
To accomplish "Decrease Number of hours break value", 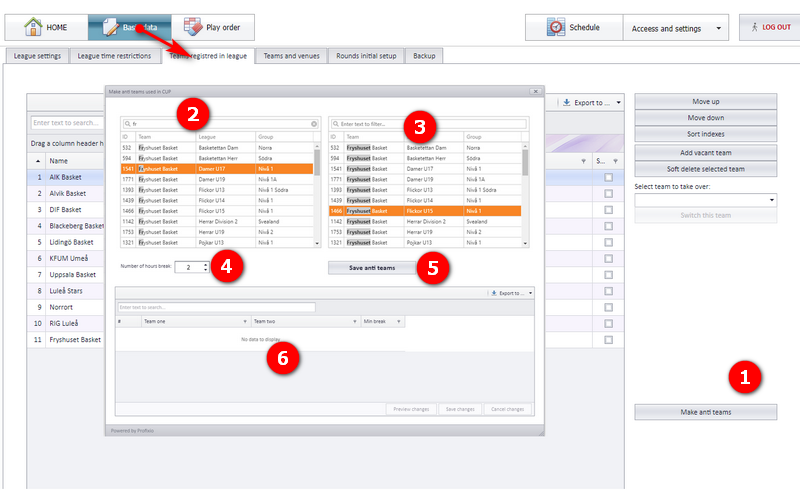I will 206,269.
